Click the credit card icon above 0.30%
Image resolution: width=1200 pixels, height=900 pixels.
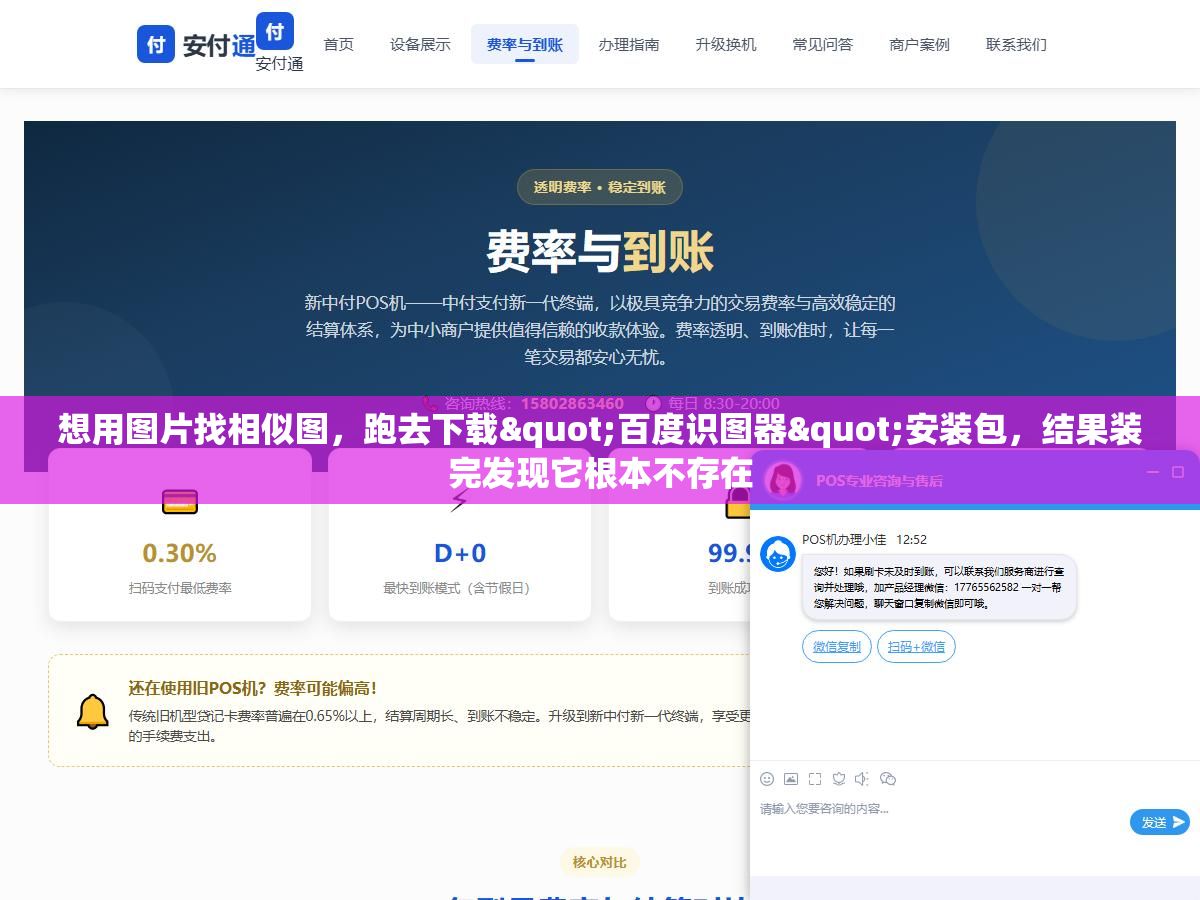180,501
